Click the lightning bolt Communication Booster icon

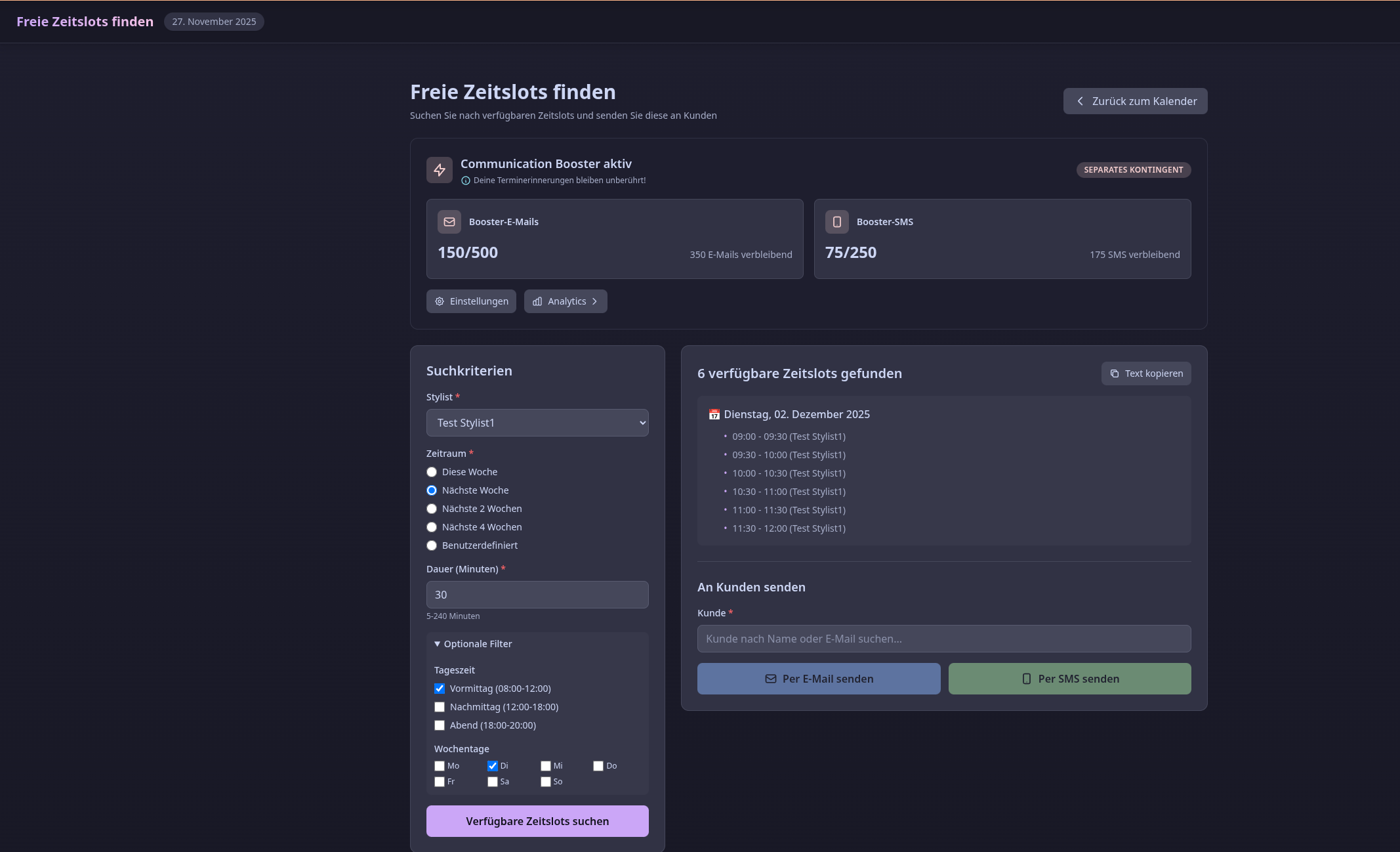439,170
